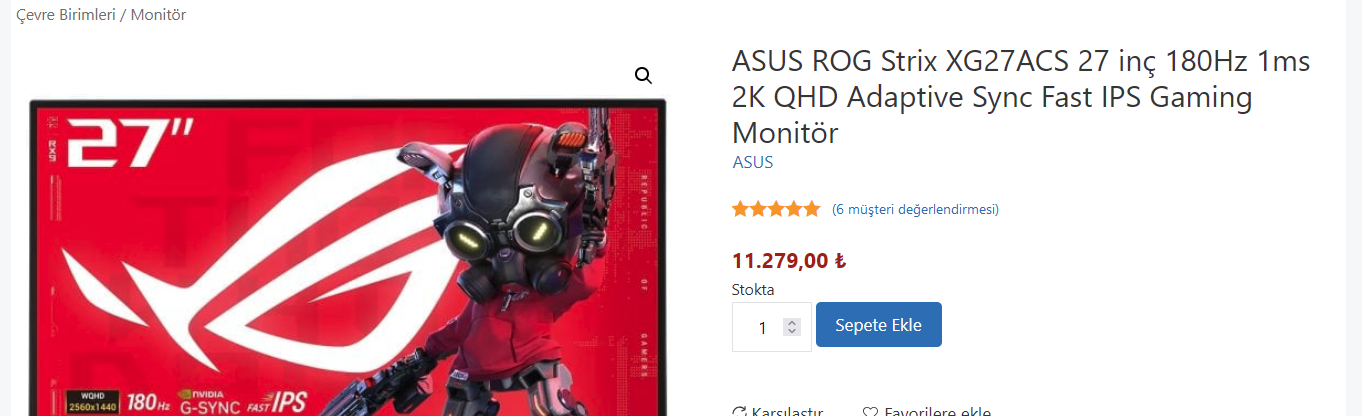Click the ASUS ROG Strix XG27ACS title
Image resolution: width=1362 pixels, height=416 pixels.
point(1021,97)
